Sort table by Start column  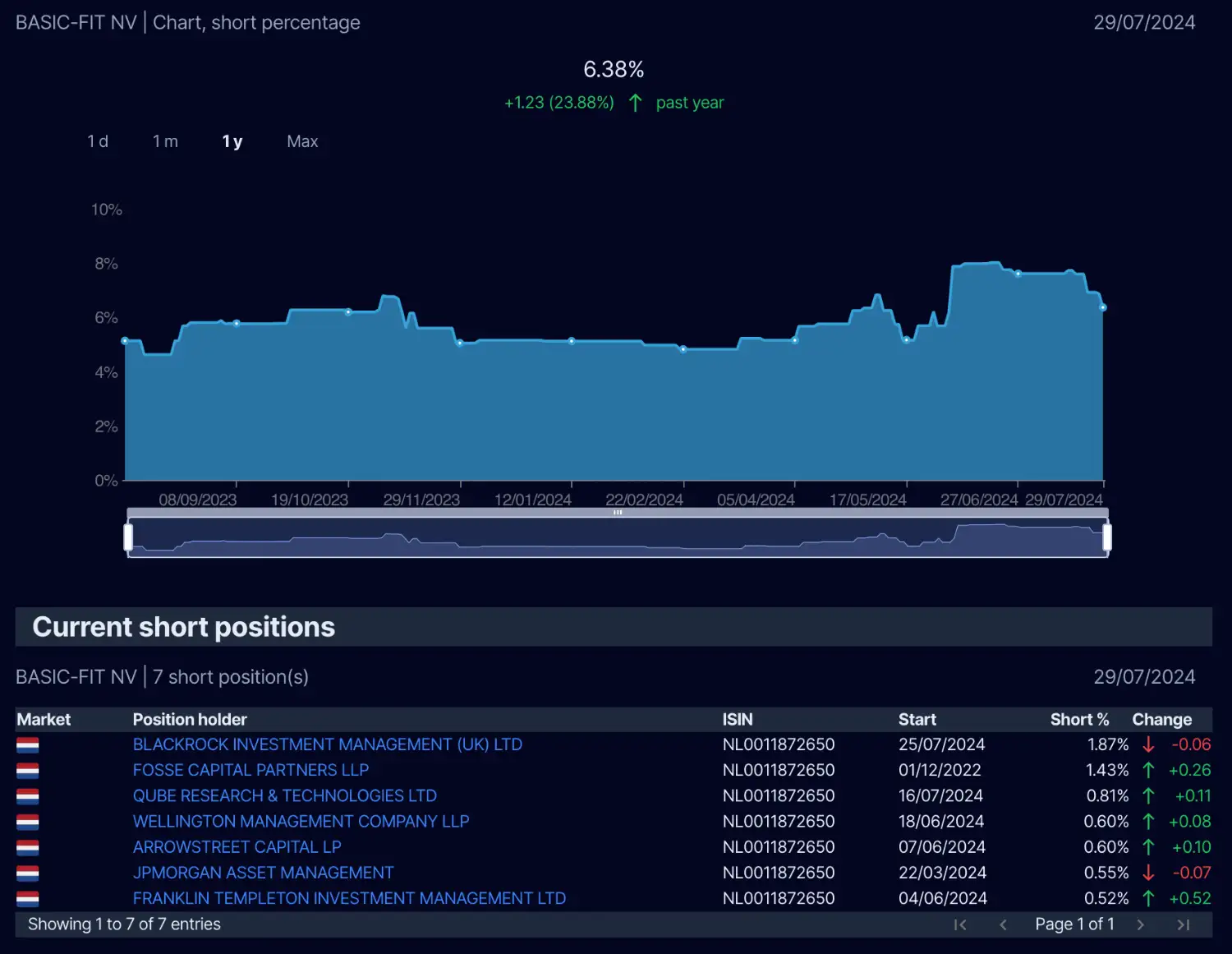pos(917,720)
